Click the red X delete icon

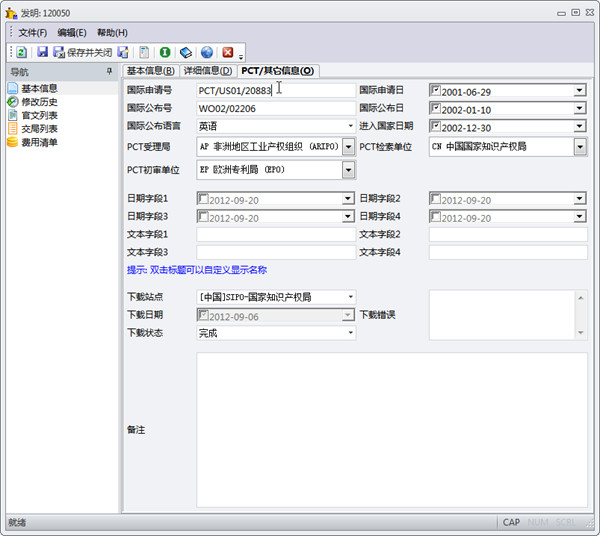228,52
